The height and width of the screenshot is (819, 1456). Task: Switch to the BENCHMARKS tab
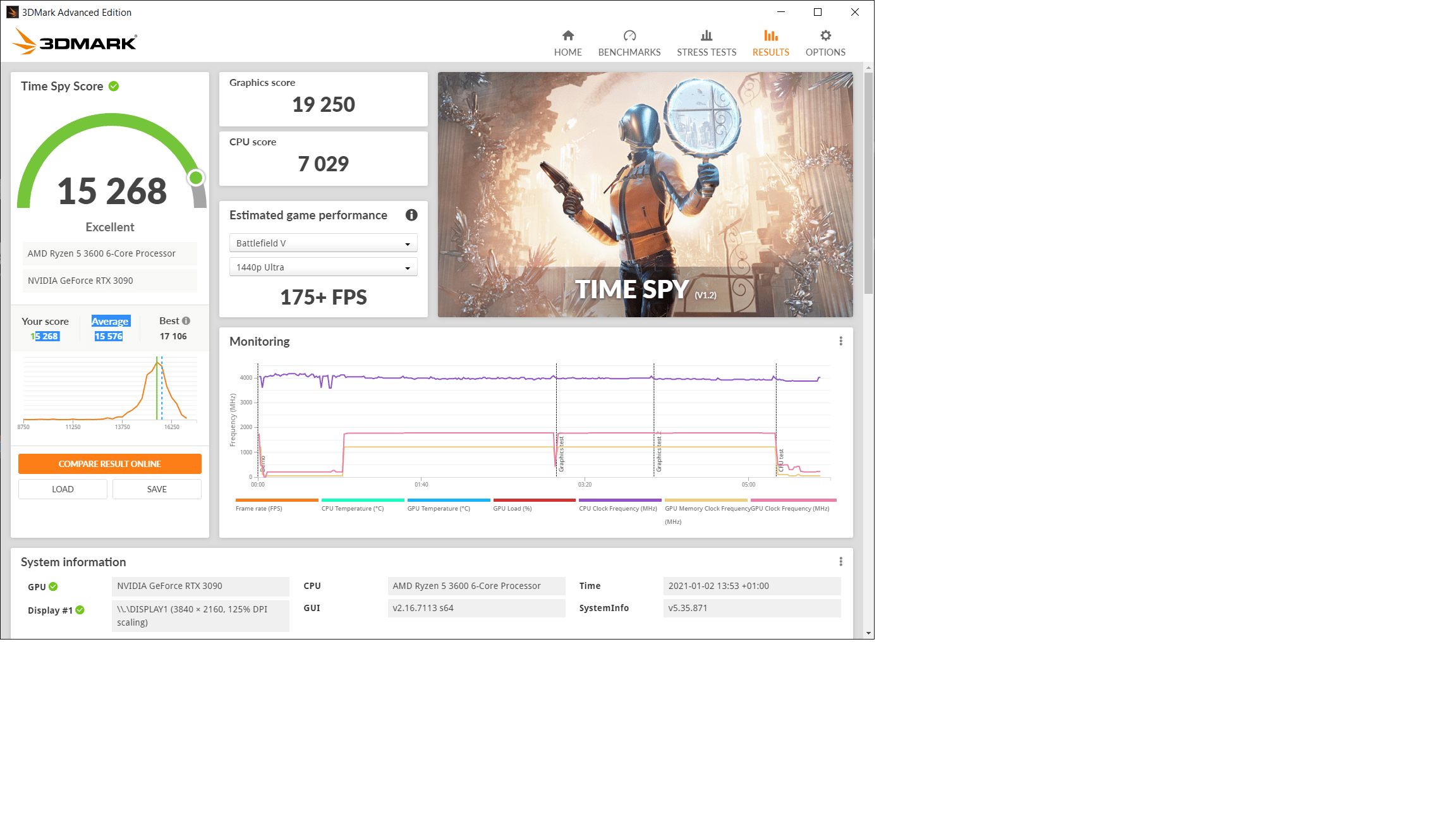click(629, 43)
